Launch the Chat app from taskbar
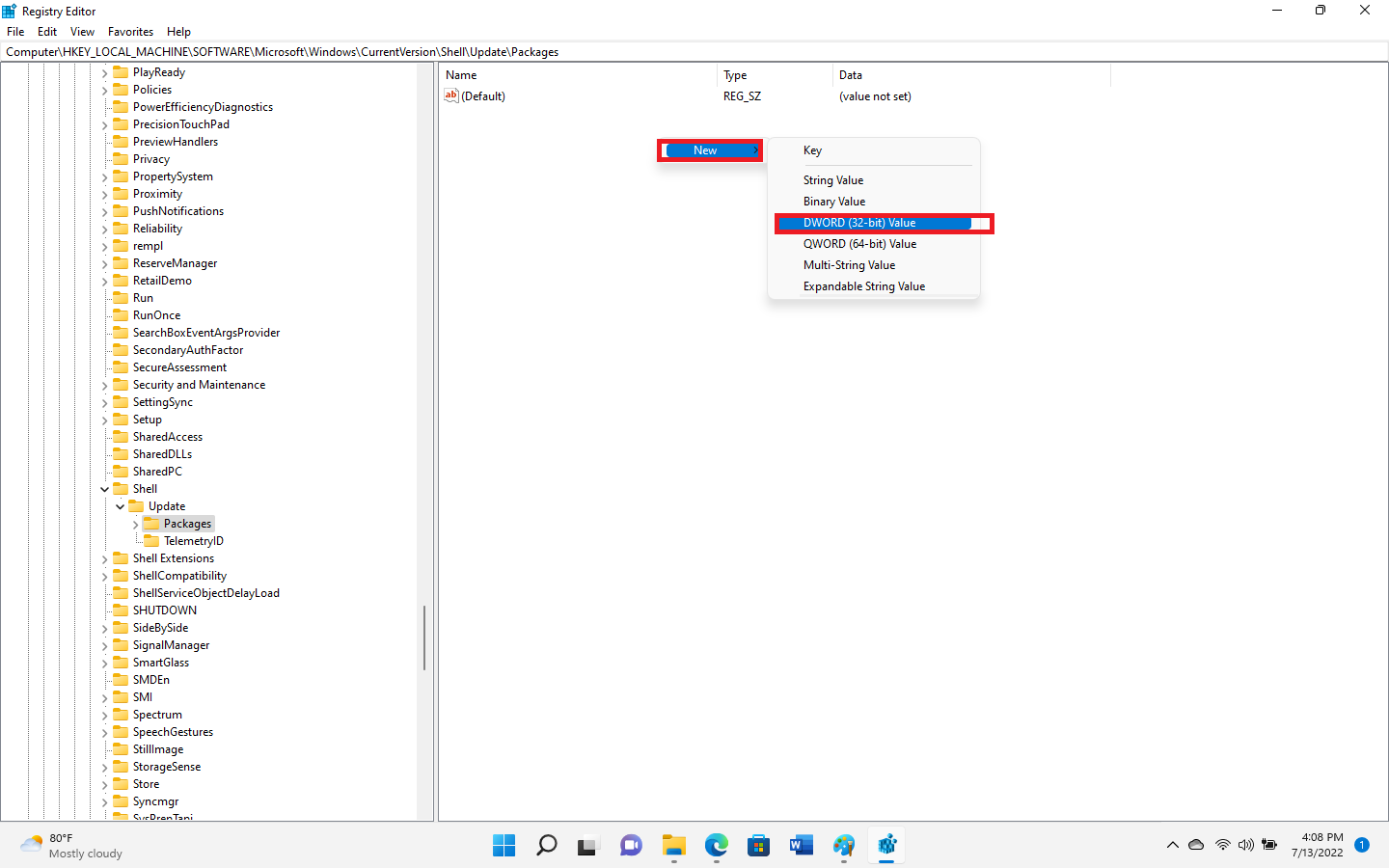 coord(631,846)
